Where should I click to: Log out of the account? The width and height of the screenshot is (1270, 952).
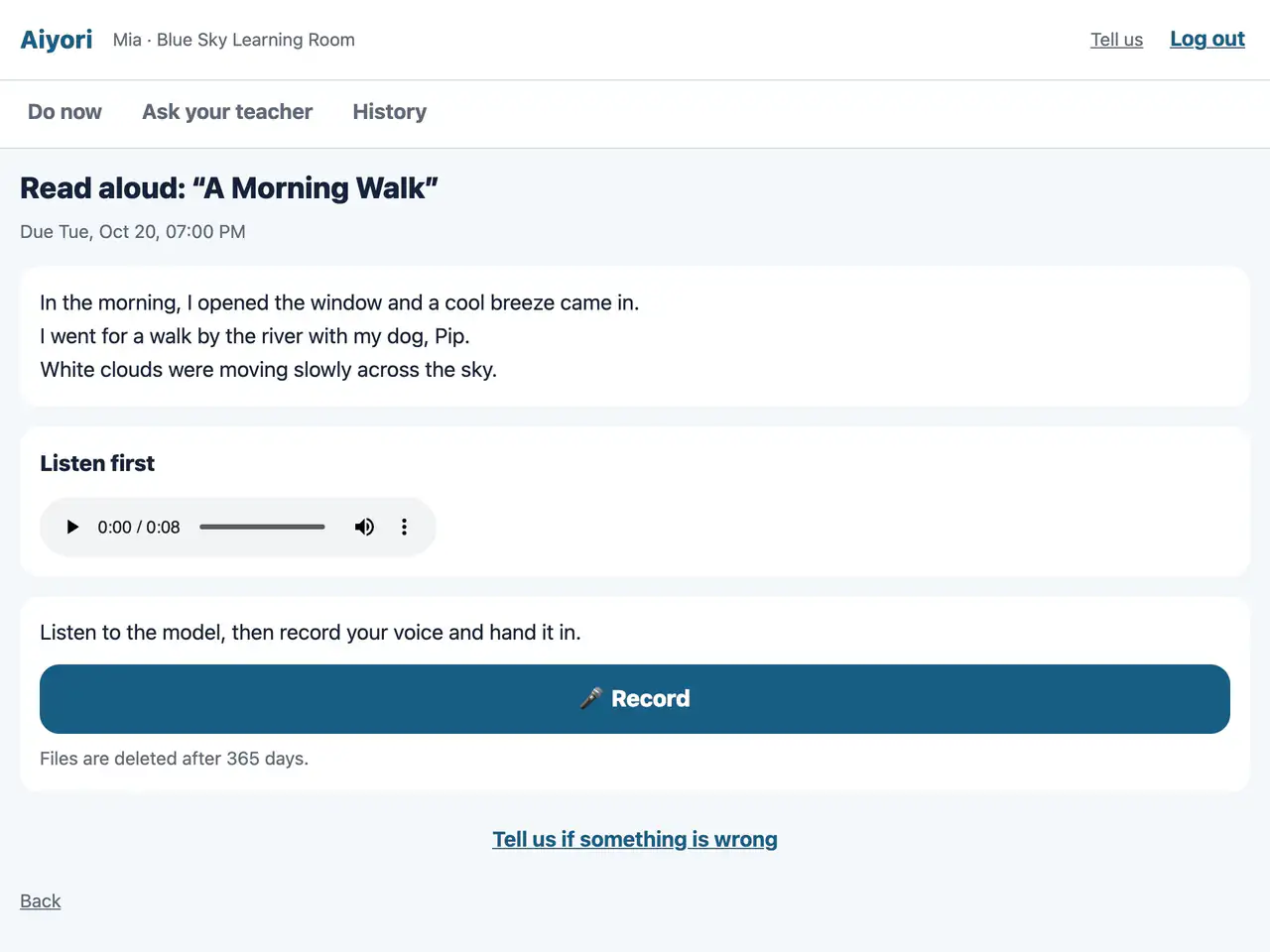coord(1207,39)
